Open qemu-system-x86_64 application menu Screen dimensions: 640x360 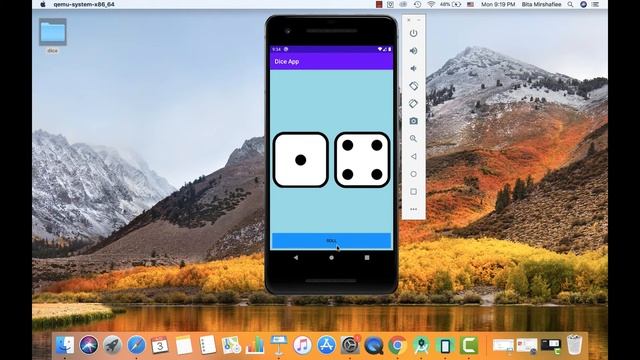[84, 4]
